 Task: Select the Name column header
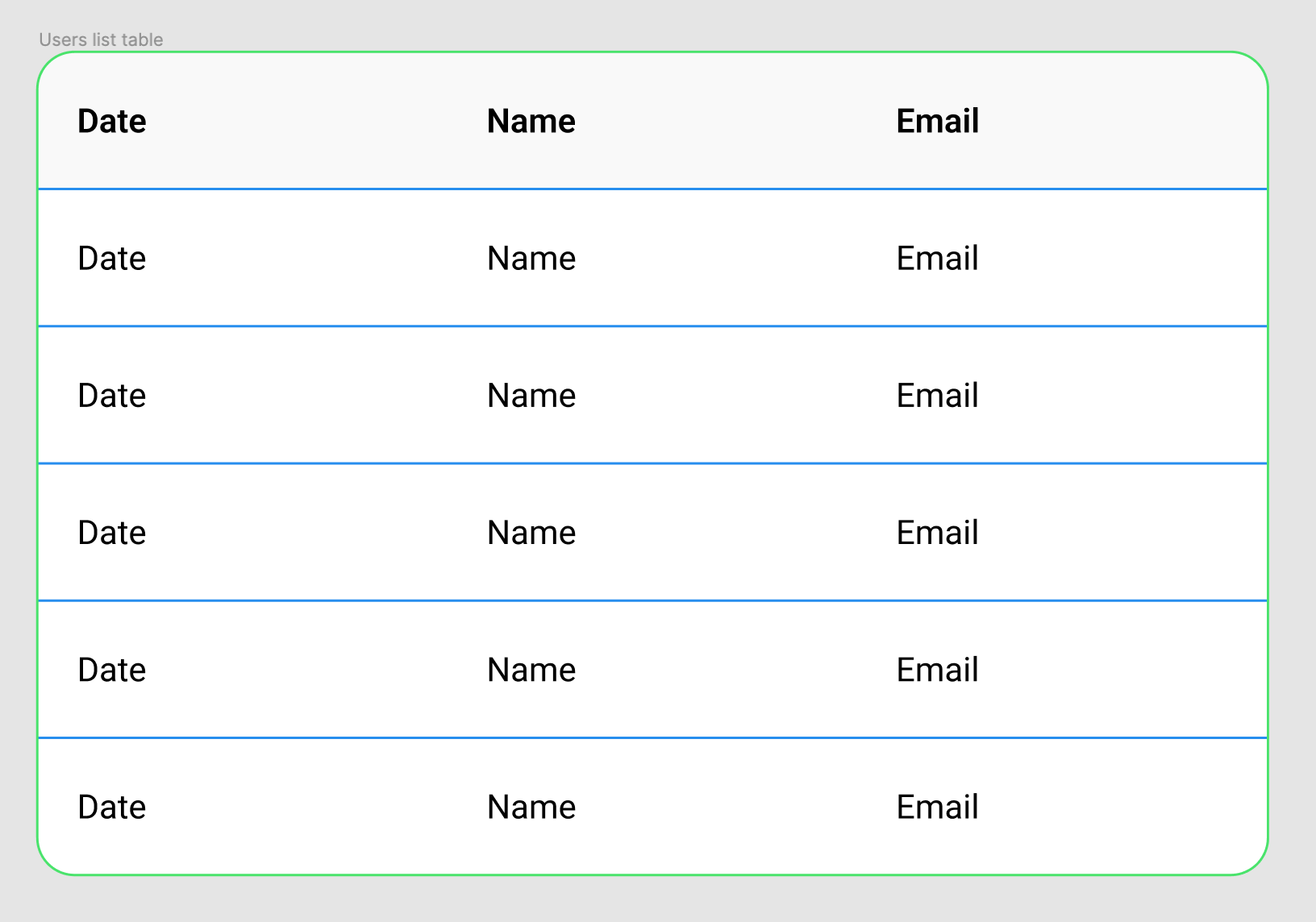point(531,122)
